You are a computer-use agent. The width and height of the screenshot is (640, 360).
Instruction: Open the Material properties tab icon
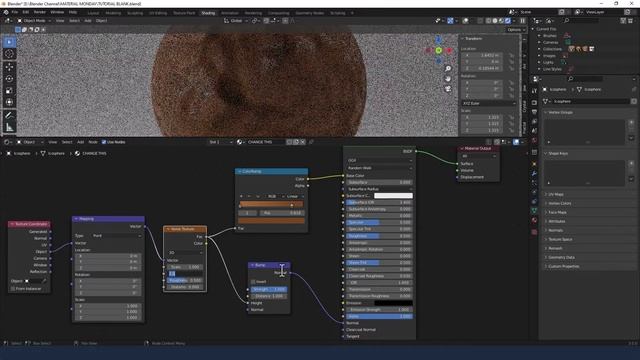pos(534,220)
